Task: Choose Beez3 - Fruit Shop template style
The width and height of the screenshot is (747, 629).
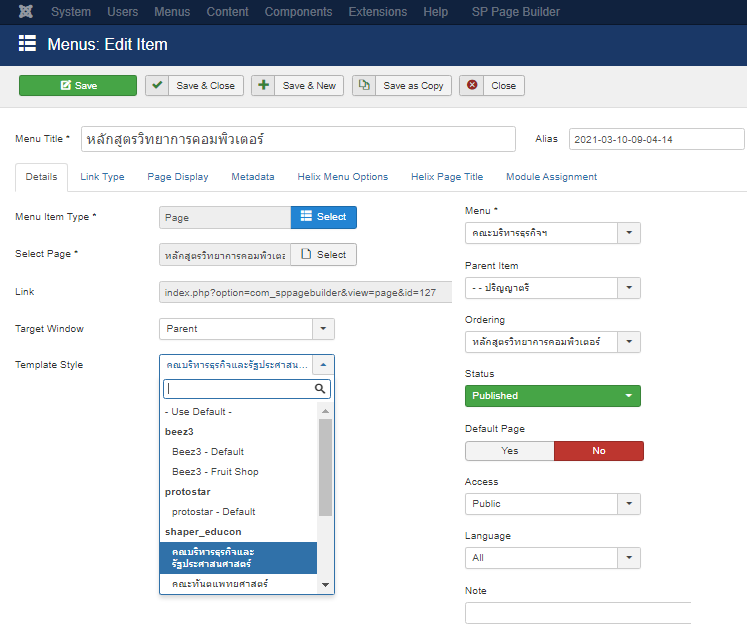Action: pyautogui.click(x=215, y=472)
